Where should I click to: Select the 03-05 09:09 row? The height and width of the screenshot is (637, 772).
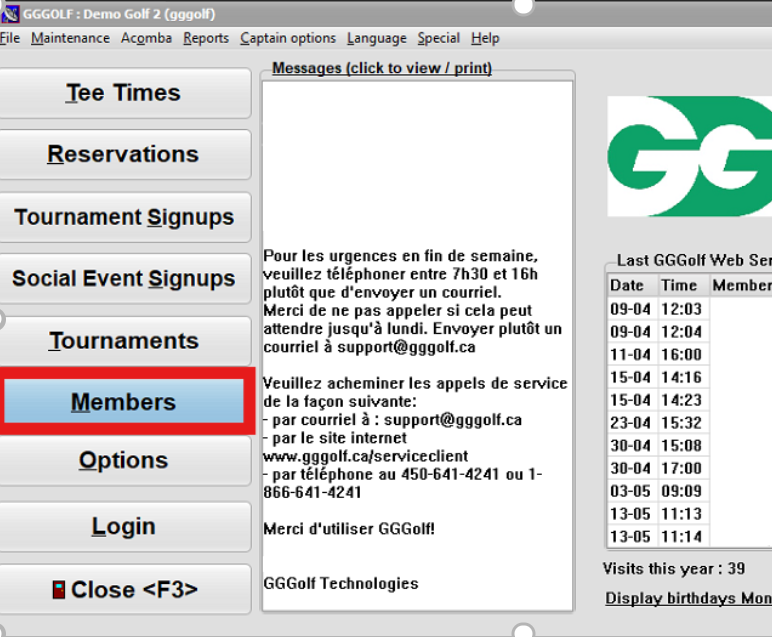689,491
